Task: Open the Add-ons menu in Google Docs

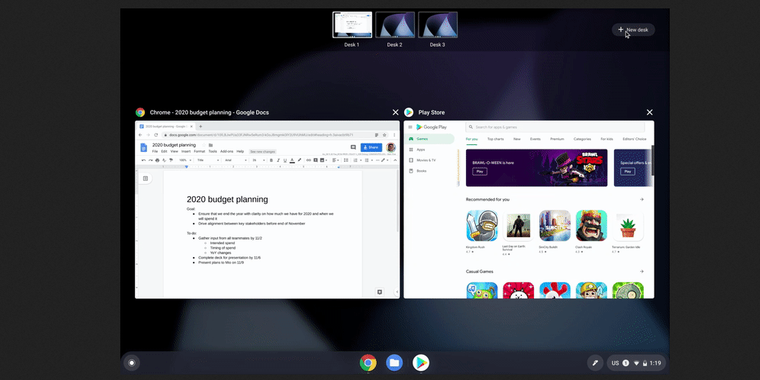Action: pyautogui.click(x=227, y=152)
